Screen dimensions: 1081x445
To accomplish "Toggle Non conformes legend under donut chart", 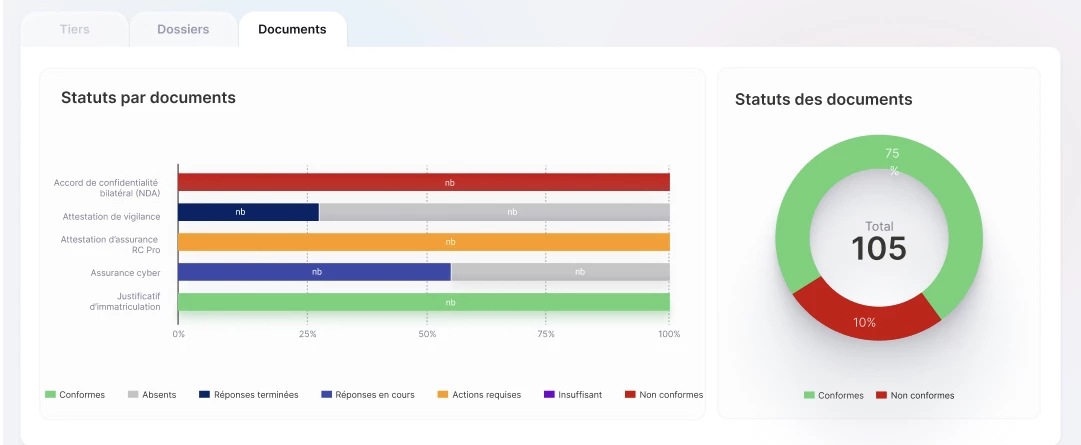I will [915, 396].
